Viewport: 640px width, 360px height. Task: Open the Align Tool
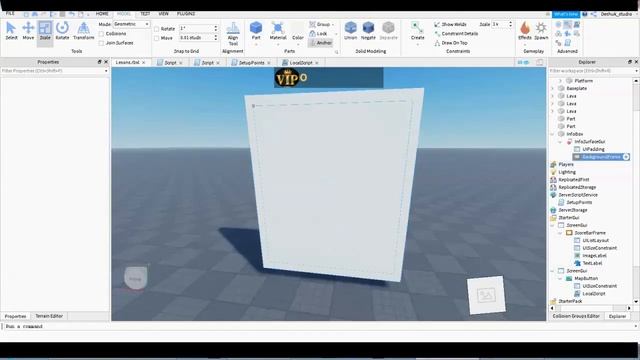click(233, 34)
